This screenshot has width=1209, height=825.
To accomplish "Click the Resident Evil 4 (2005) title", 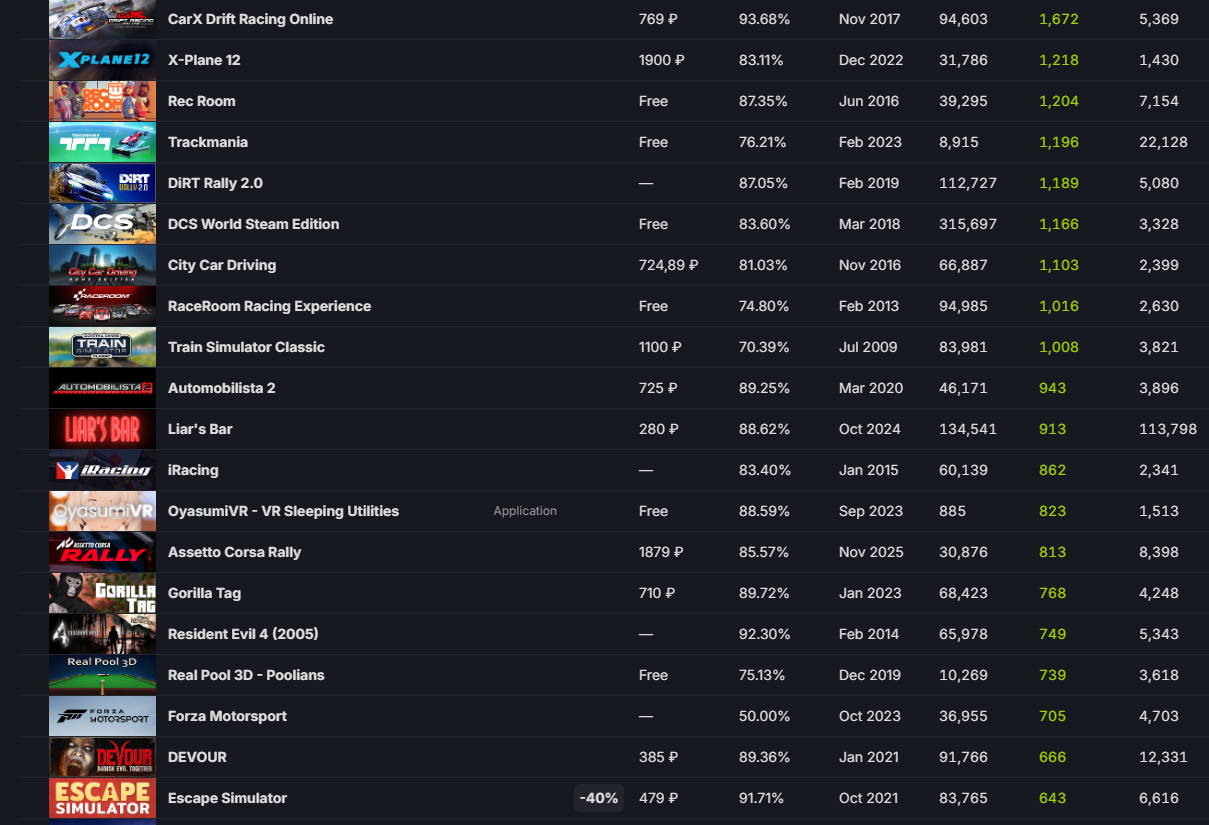I will pyautogui.click(x=243, y=634).
